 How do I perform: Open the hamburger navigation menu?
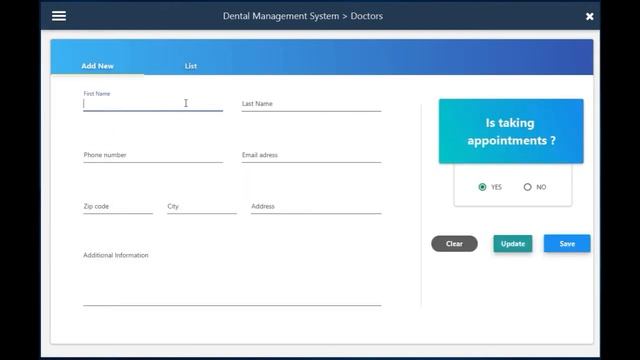tap(59, 16)
